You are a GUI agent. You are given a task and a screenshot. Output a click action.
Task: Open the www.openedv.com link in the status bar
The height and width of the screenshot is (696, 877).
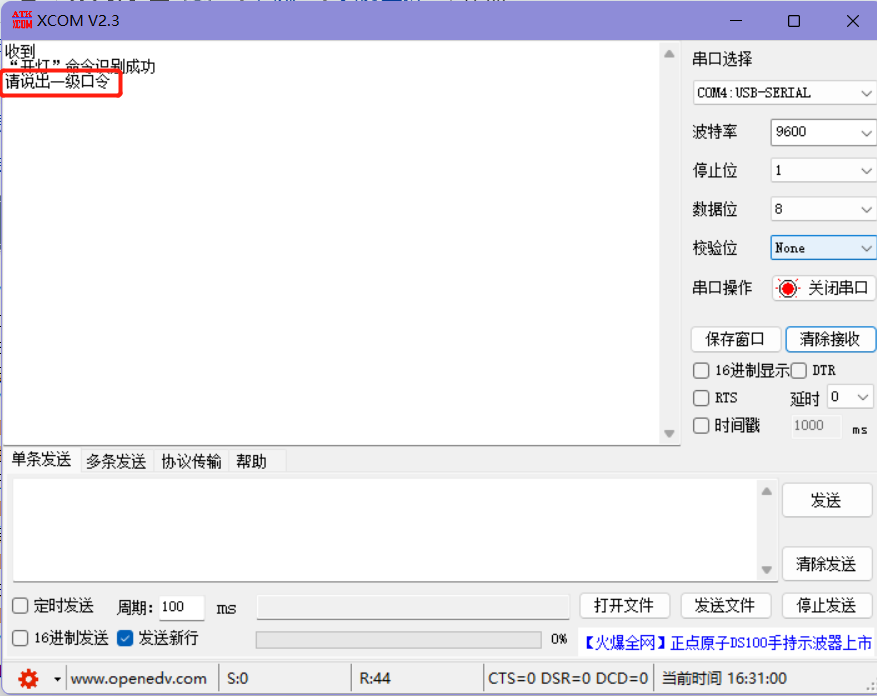pos(139,679)
